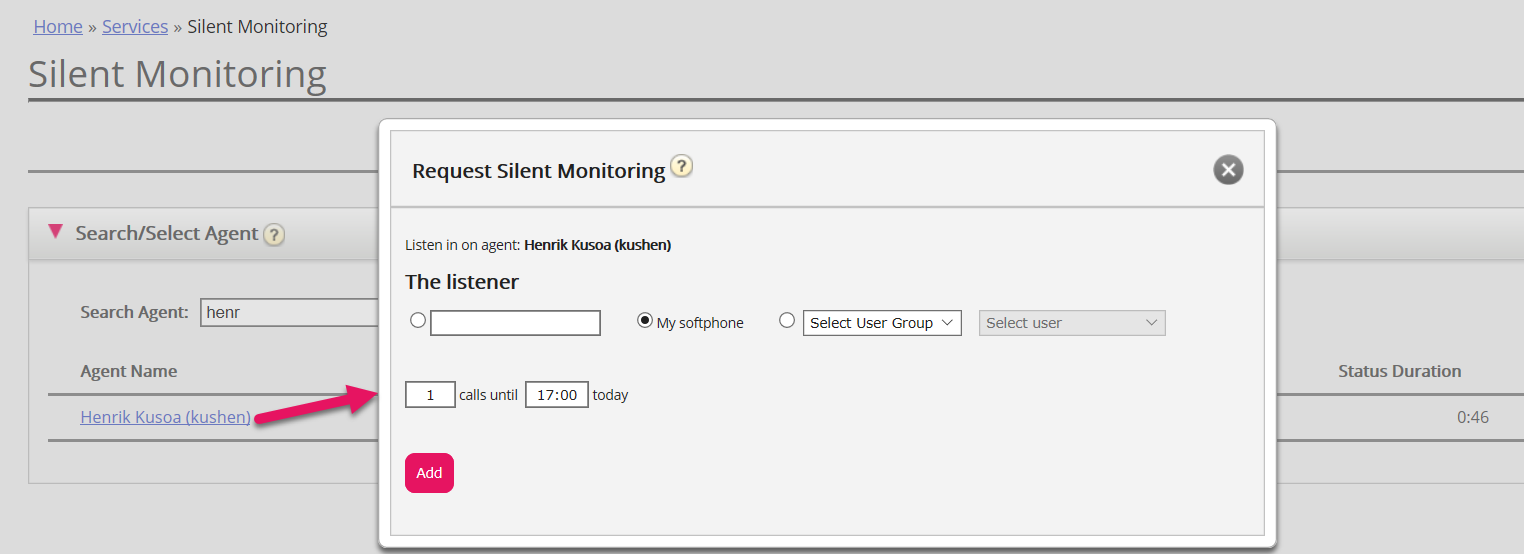
Task: Click the number of calls field
Action: [x=430, y=395]
